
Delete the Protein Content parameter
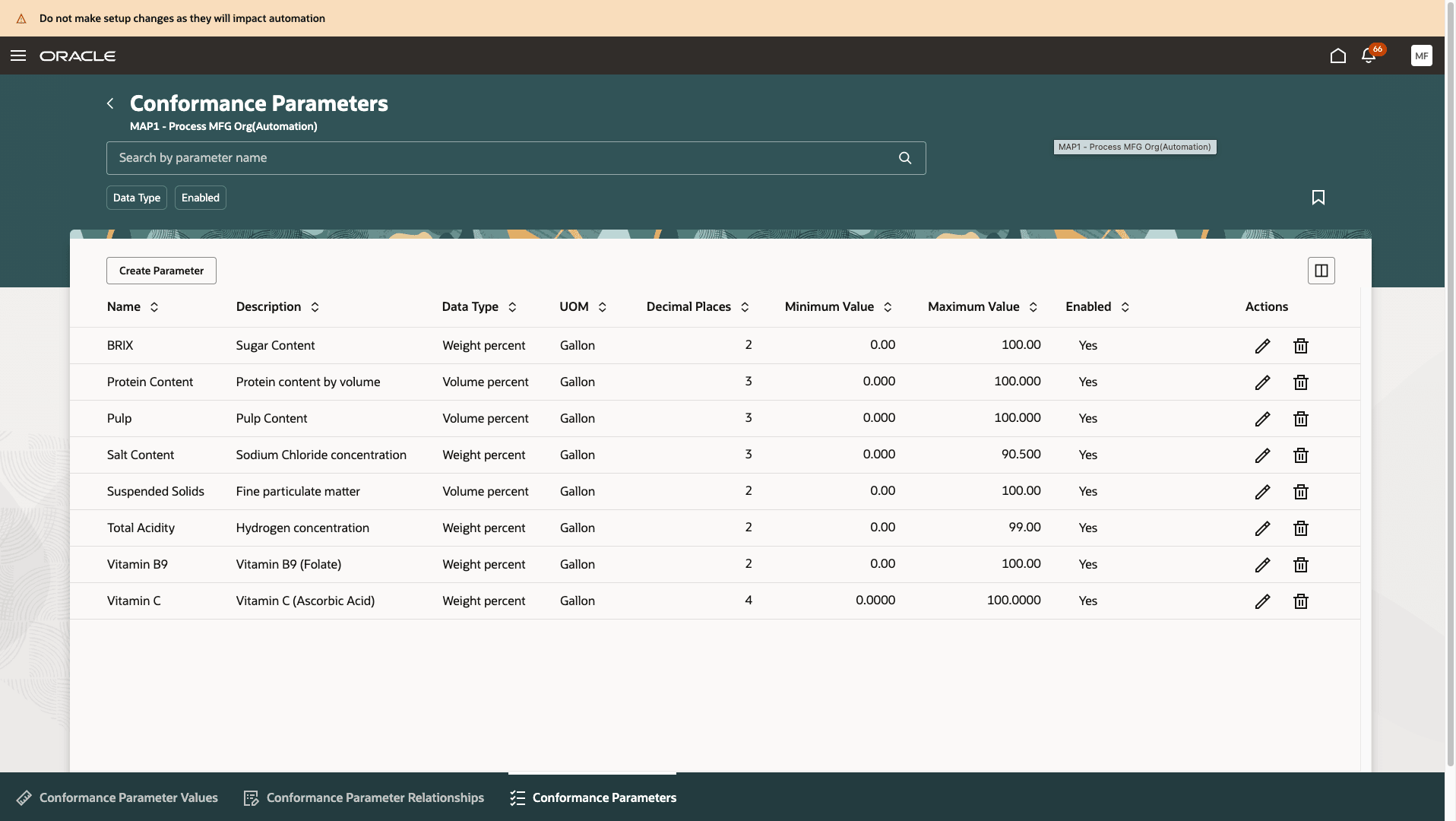pos(1301,382)
